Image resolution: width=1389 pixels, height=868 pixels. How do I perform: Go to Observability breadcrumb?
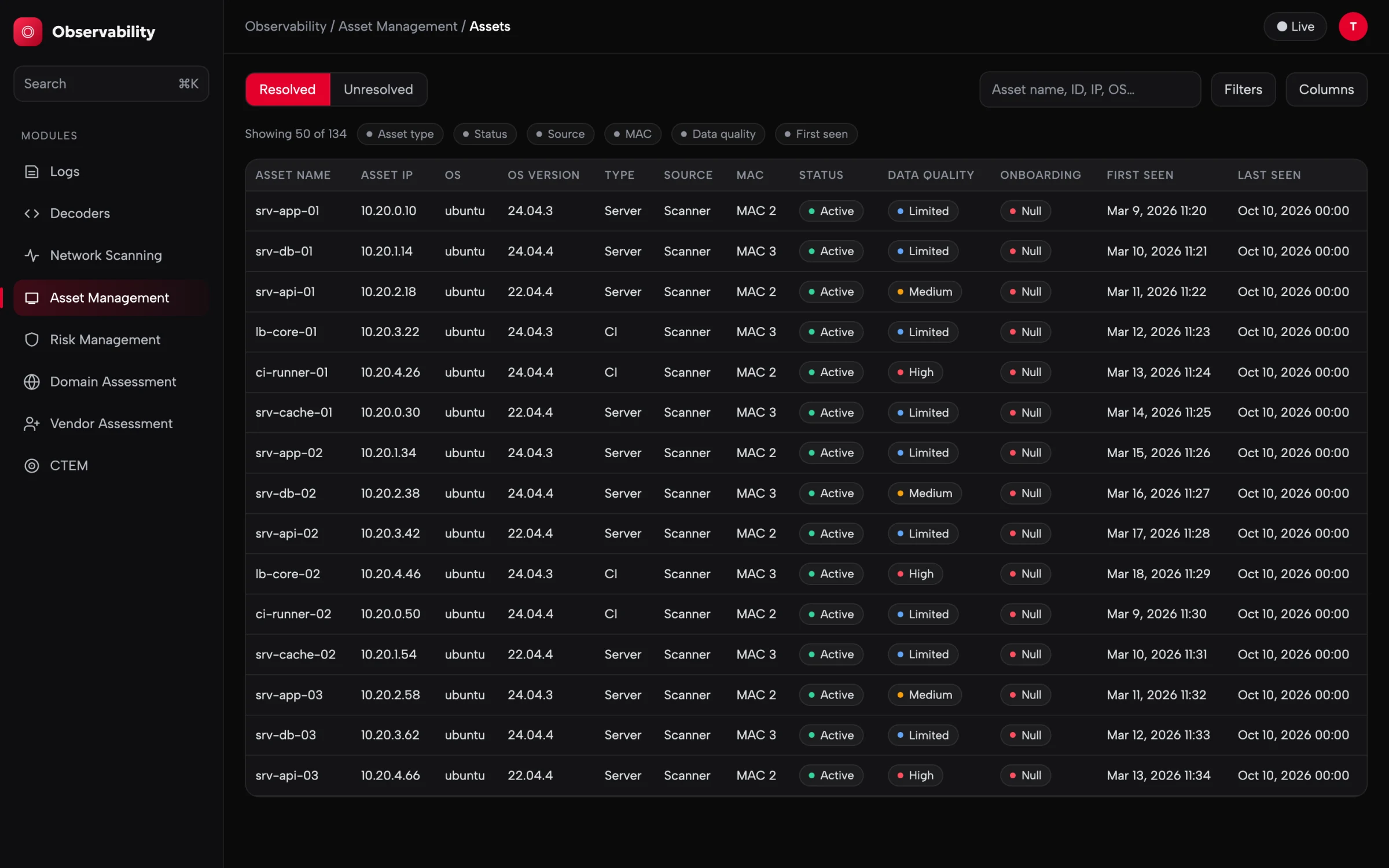point(285,27)
